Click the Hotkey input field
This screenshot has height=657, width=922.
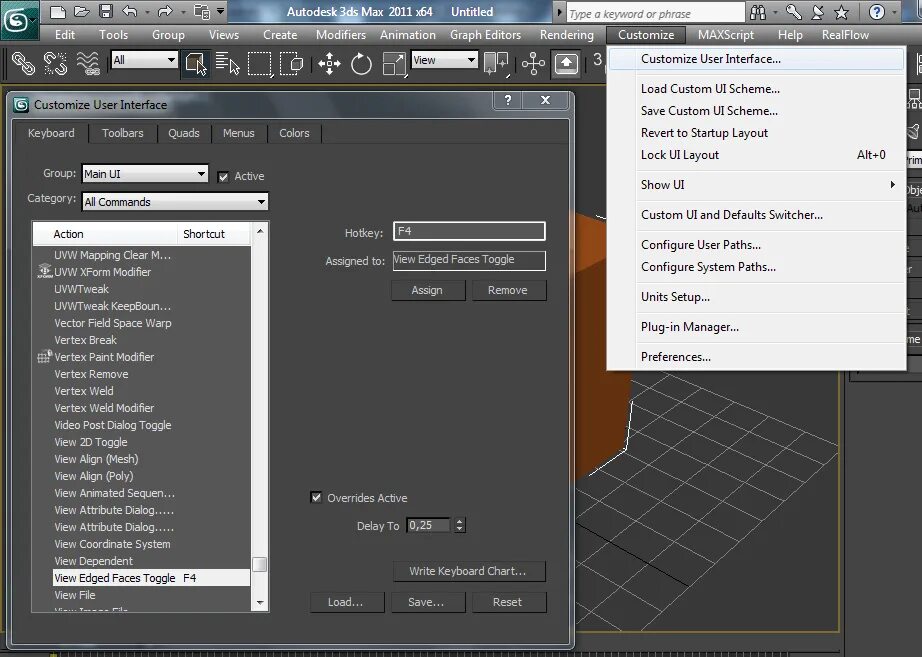(469, 231)
